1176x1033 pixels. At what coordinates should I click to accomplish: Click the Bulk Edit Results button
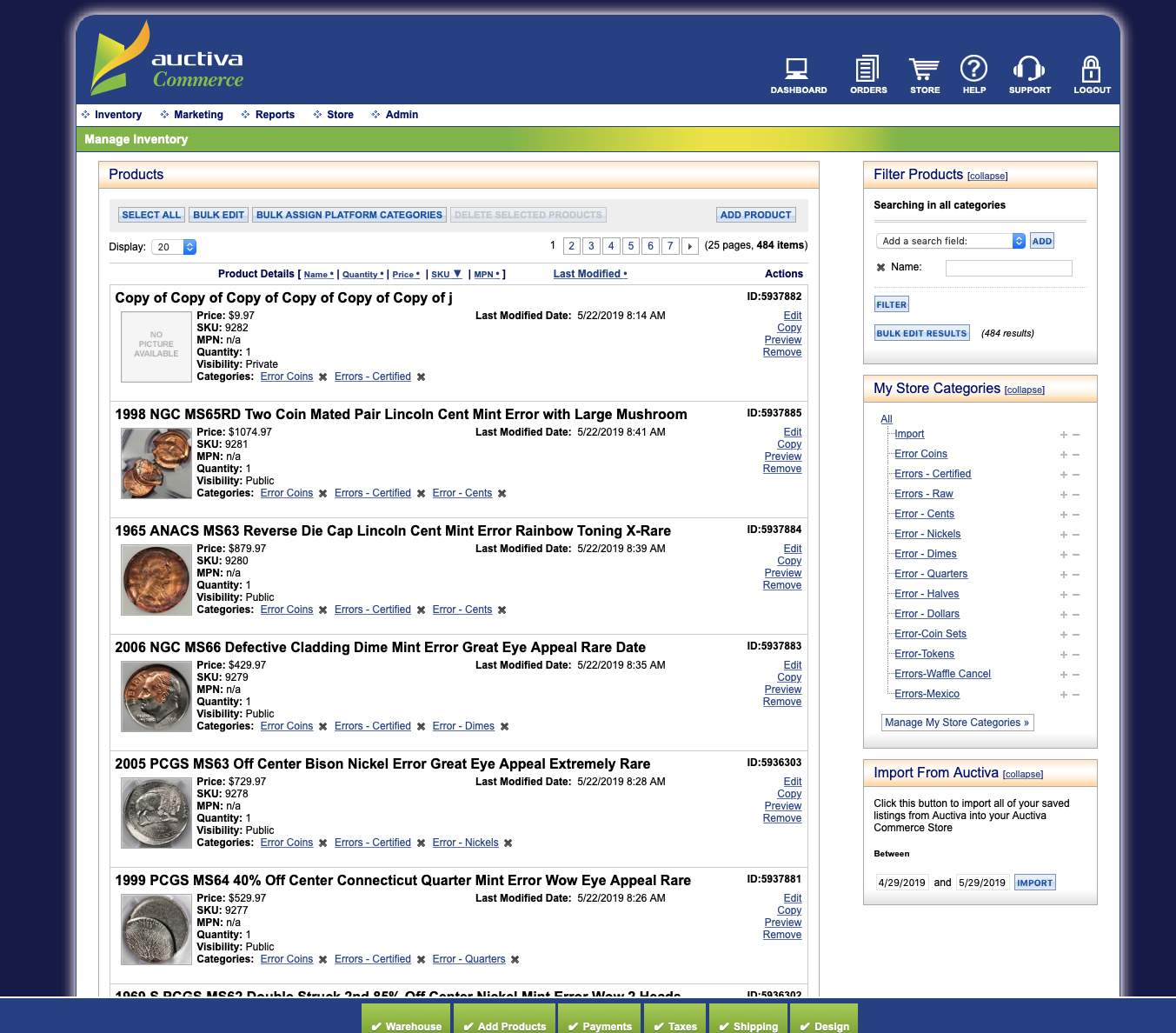pyautogui.click(x=921, y=333)
